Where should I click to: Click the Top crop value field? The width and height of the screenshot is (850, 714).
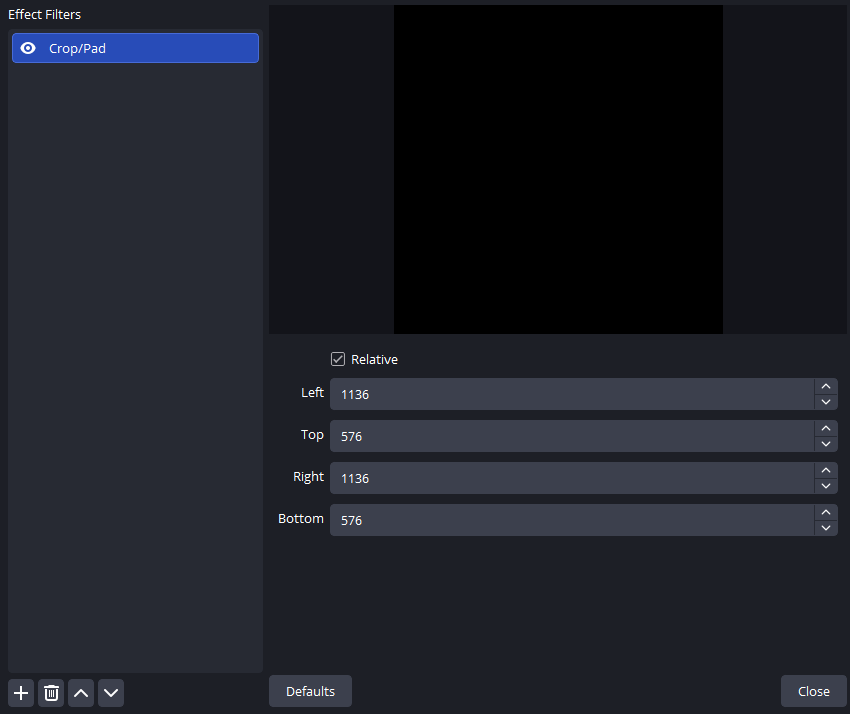click(572, 436)
